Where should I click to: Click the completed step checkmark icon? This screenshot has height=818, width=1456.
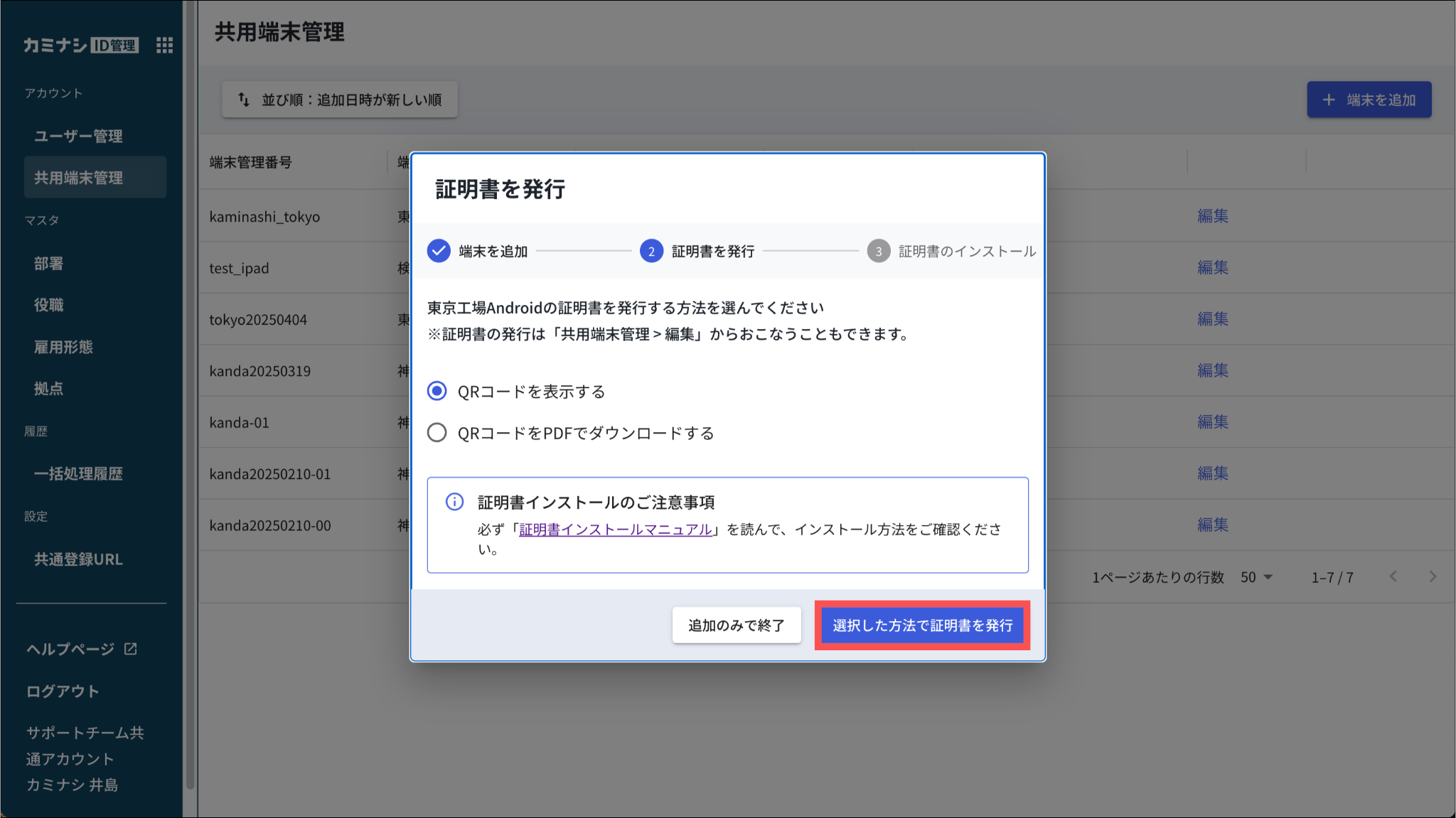[x=439, y=251]
